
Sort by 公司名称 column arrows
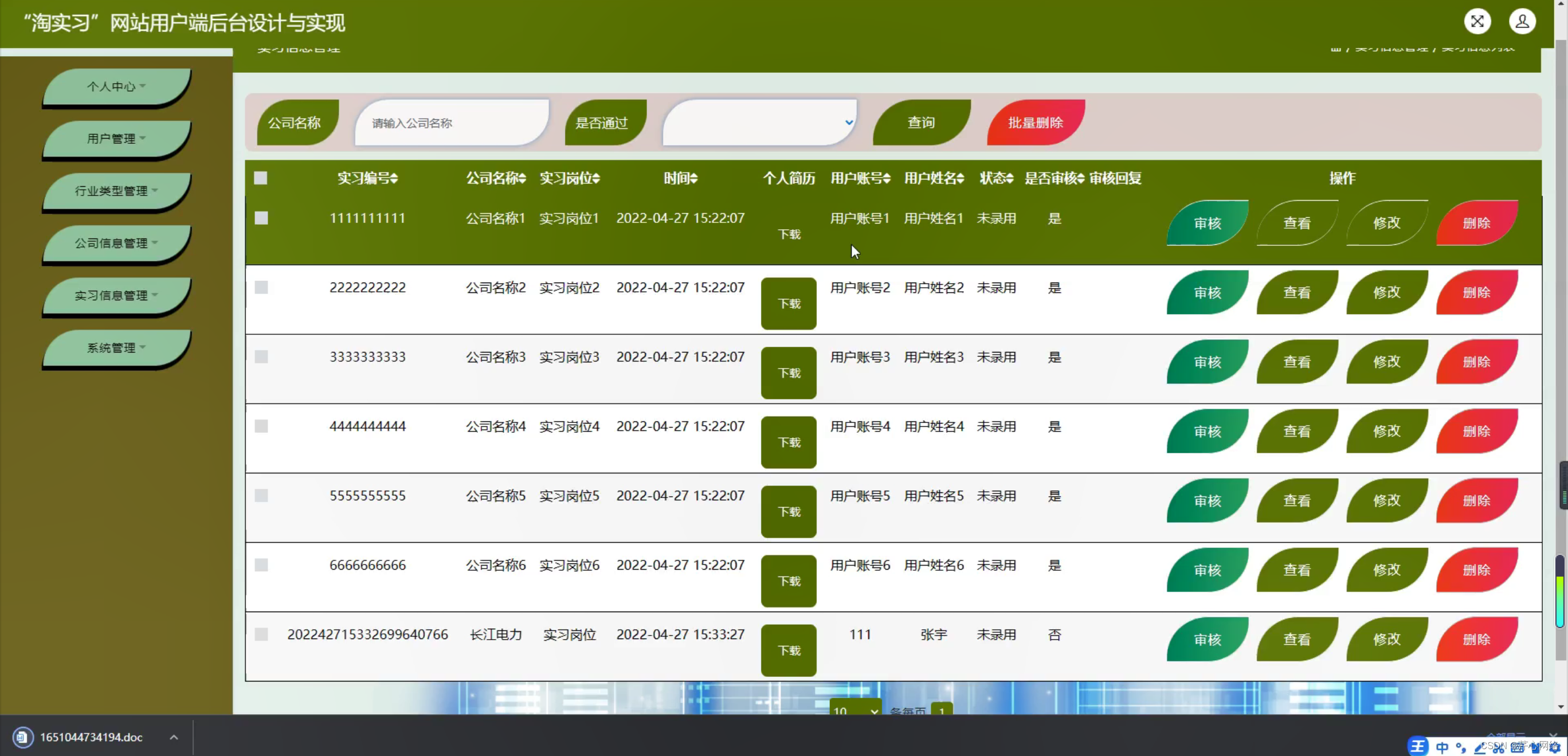point(523,178)
